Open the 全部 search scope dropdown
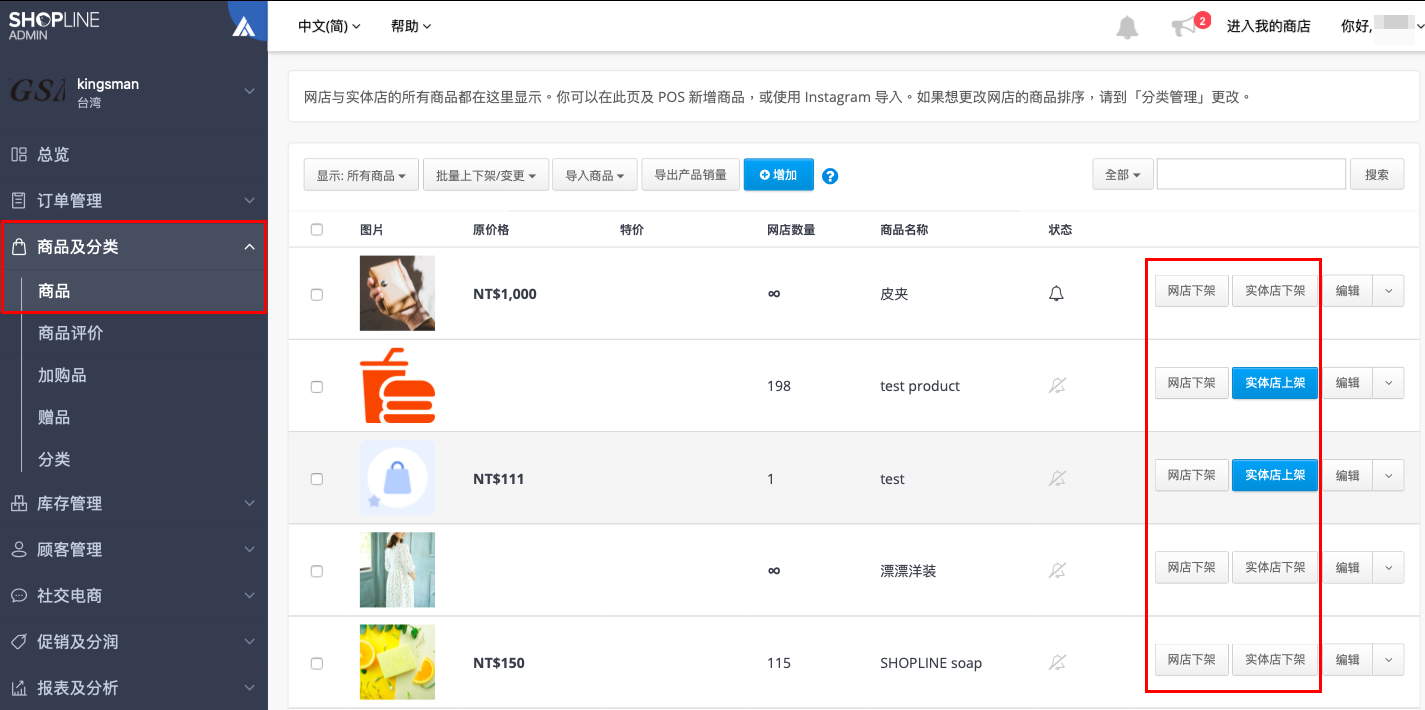 click(1123, 174)
